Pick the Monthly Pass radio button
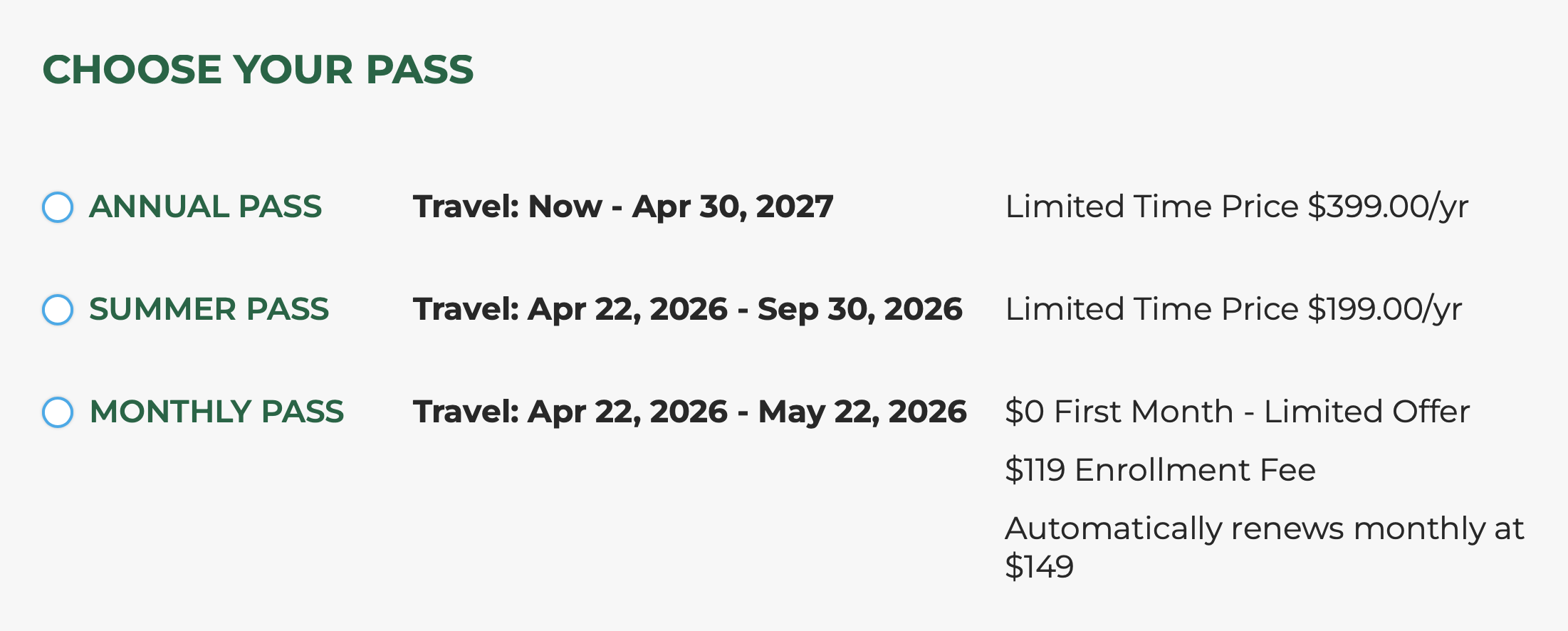 tap(58, 412)
